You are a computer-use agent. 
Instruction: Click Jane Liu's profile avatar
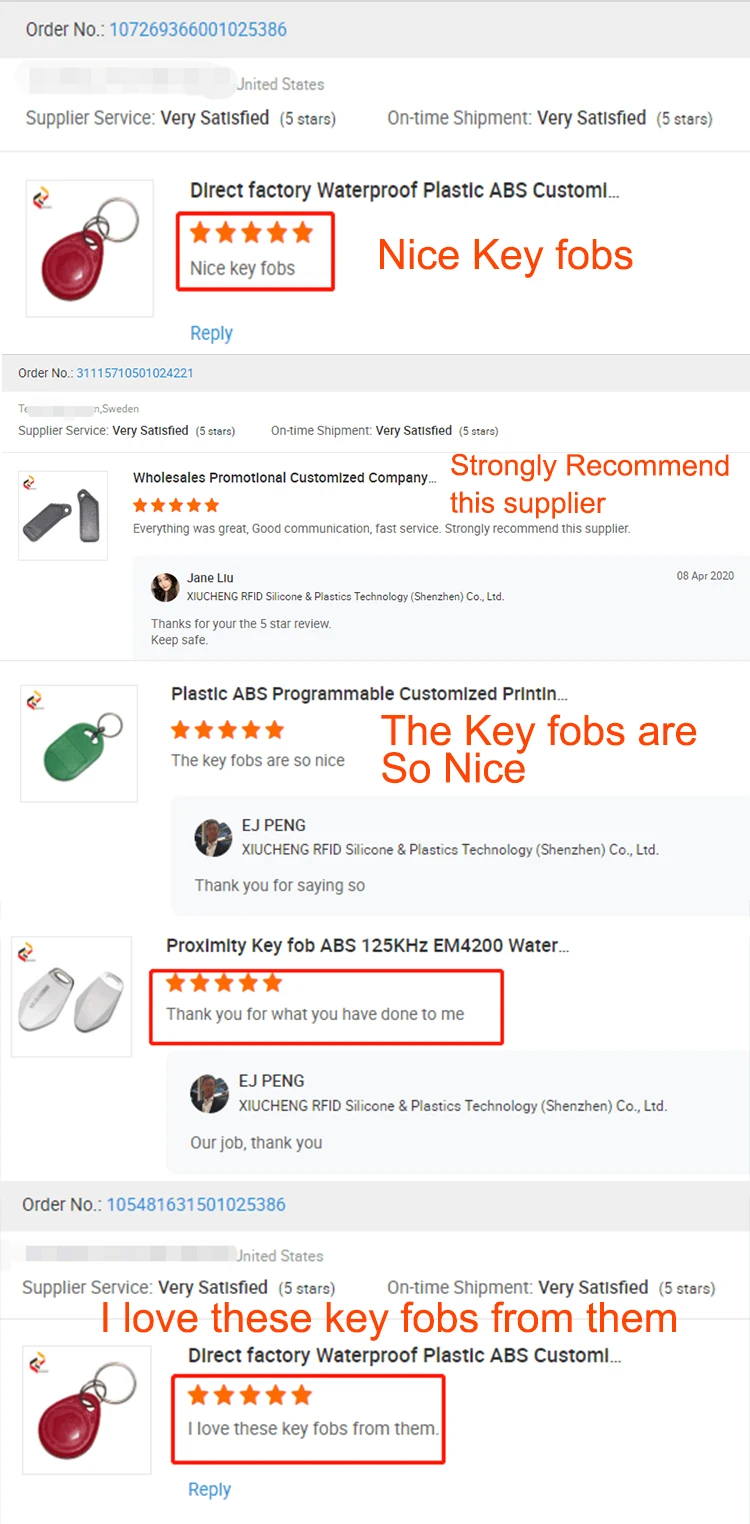pyautogui.click(x=165, y=587)
